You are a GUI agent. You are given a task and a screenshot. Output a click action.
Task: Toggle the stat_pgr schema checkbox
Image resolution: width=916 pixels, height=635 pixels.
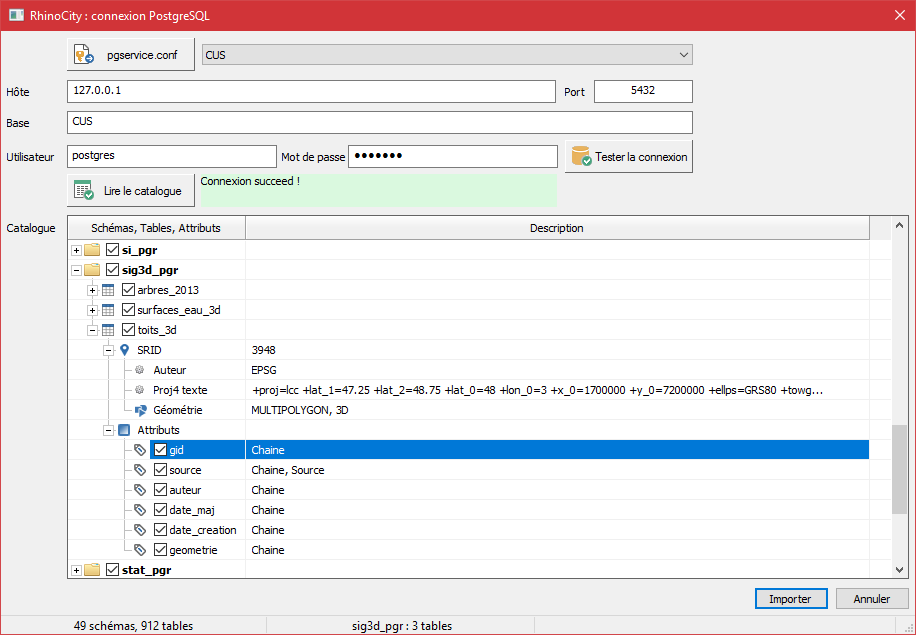tap(113, 570)
